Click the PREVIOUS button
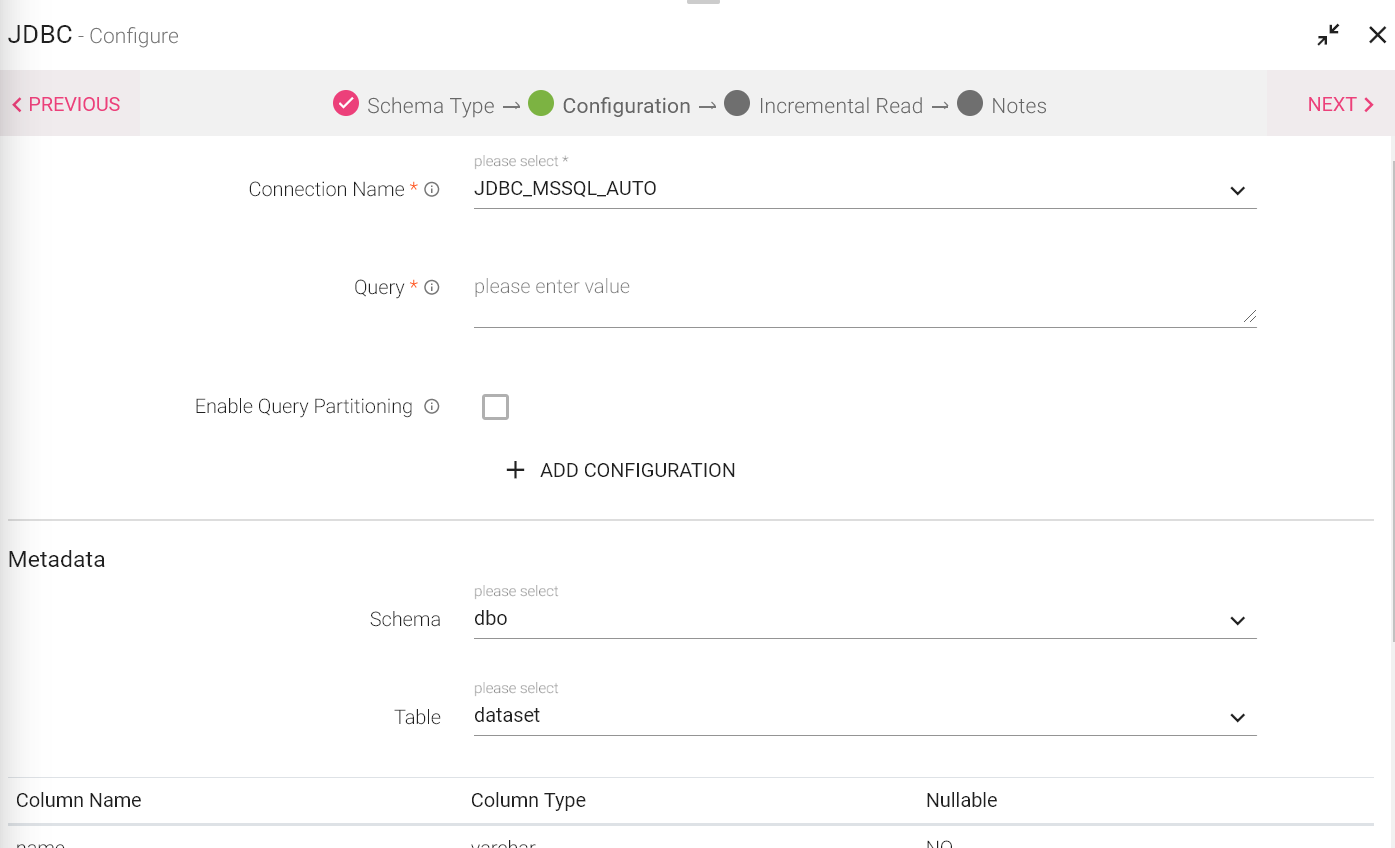 coord(66,104)
